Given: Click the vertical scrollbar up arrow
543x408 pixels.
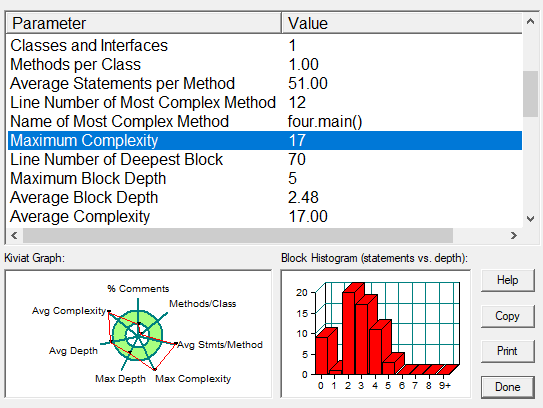Looking at the screenshot, I should coord(530,21).
